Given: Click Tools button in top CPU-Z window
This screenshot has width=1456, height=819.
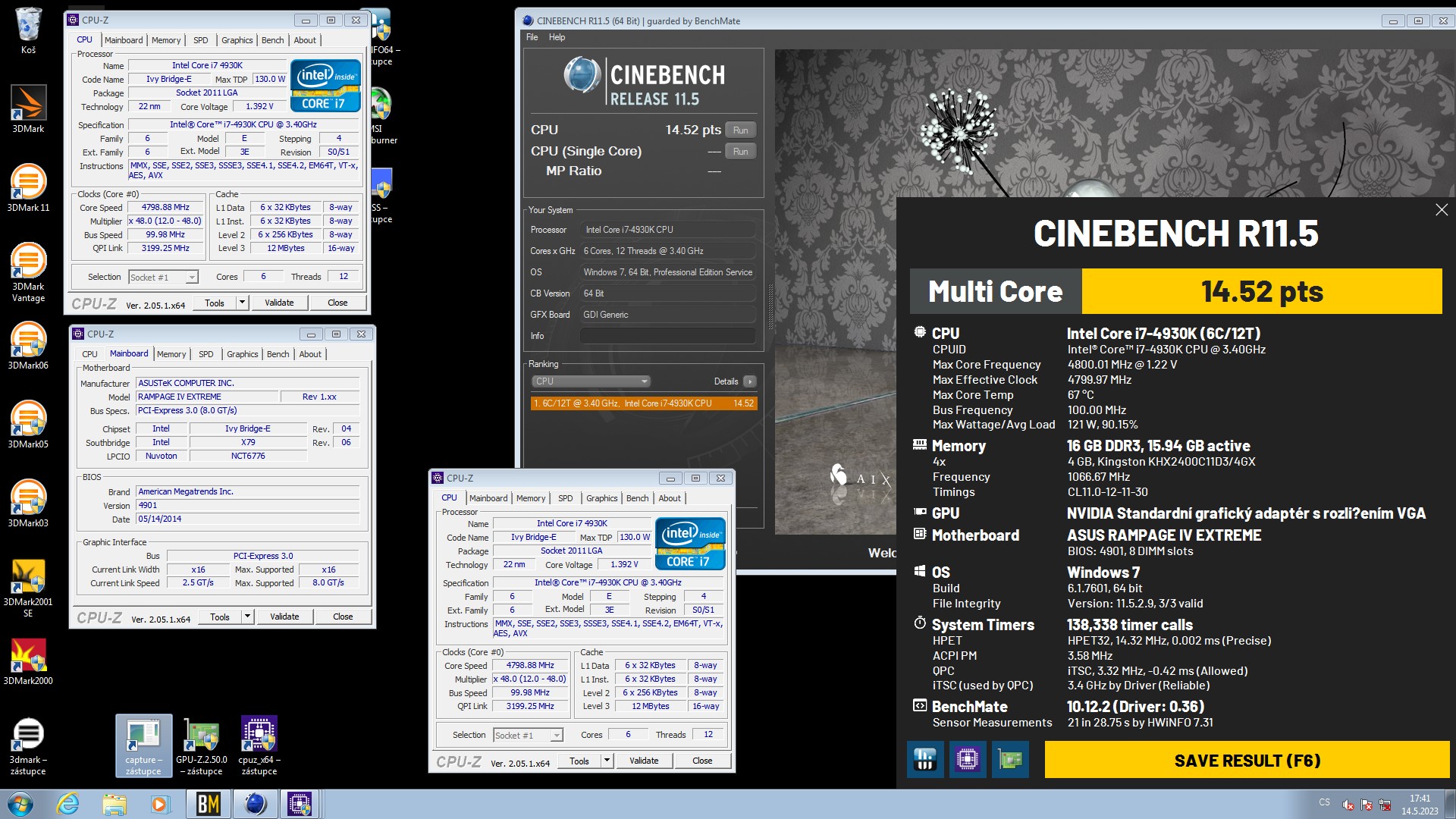Looking at the screenshot, I should point(215,303).
